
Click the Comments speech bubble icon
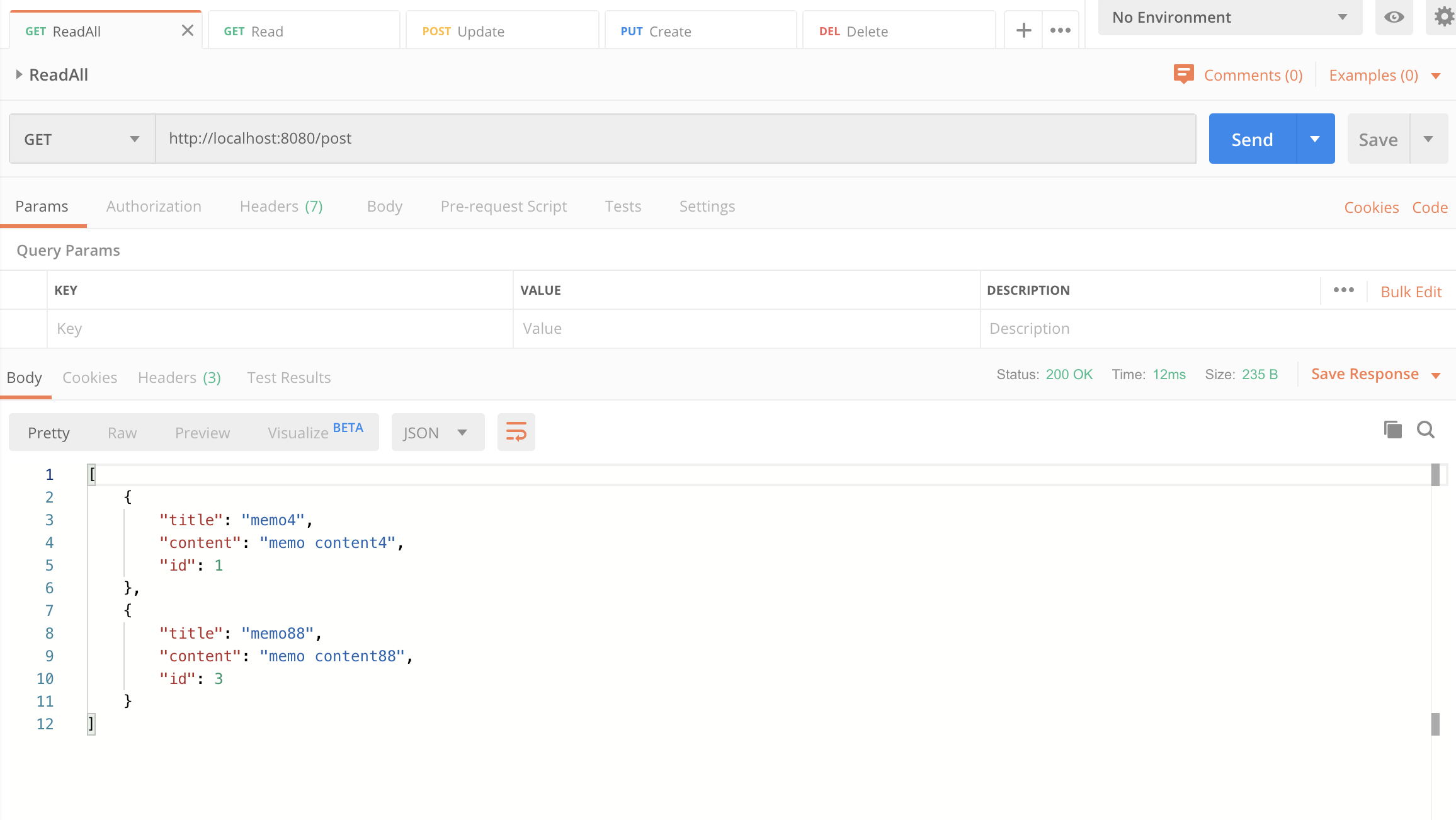point(1183,74)
